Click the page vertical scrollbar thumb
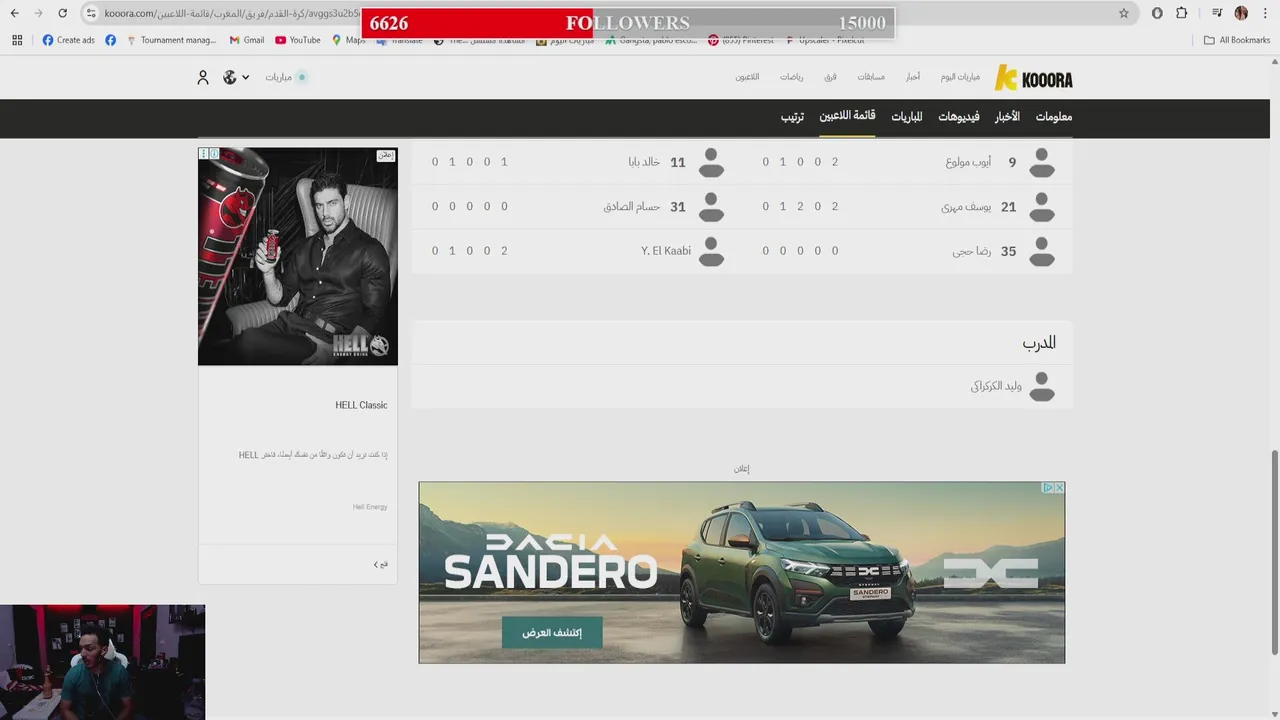Screen dimensions: 1280x720 point(1273,552)
